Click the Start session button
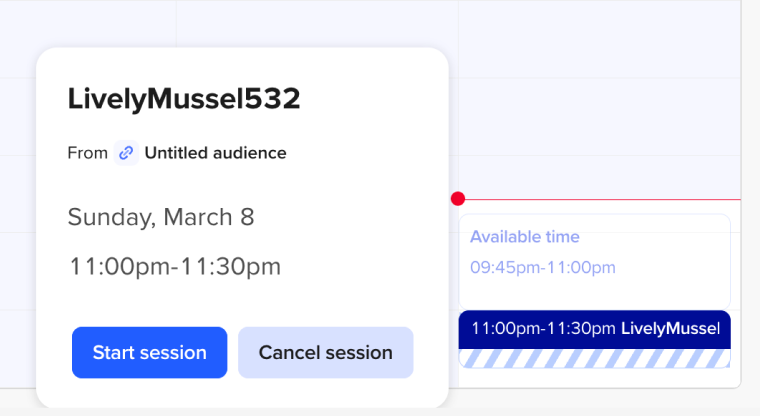760x416 pixels. coord(149,353)
